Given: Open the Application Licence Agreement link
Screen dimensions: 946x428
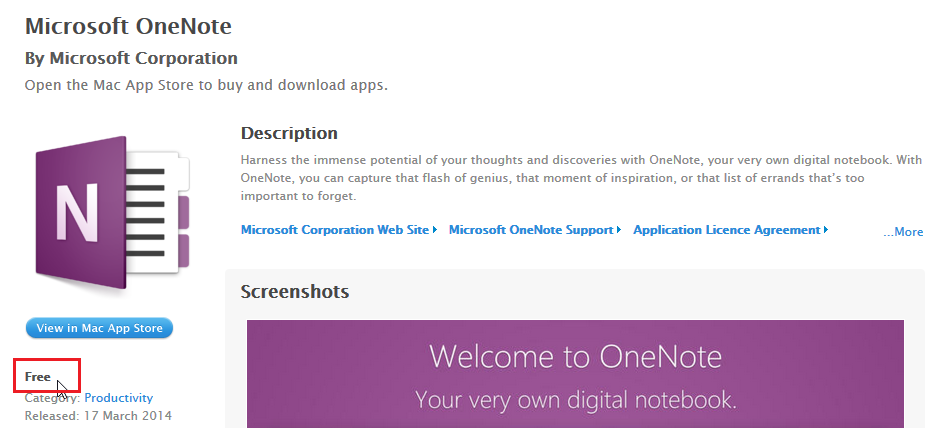Looking at the screenshot, I should pos(726,230).
